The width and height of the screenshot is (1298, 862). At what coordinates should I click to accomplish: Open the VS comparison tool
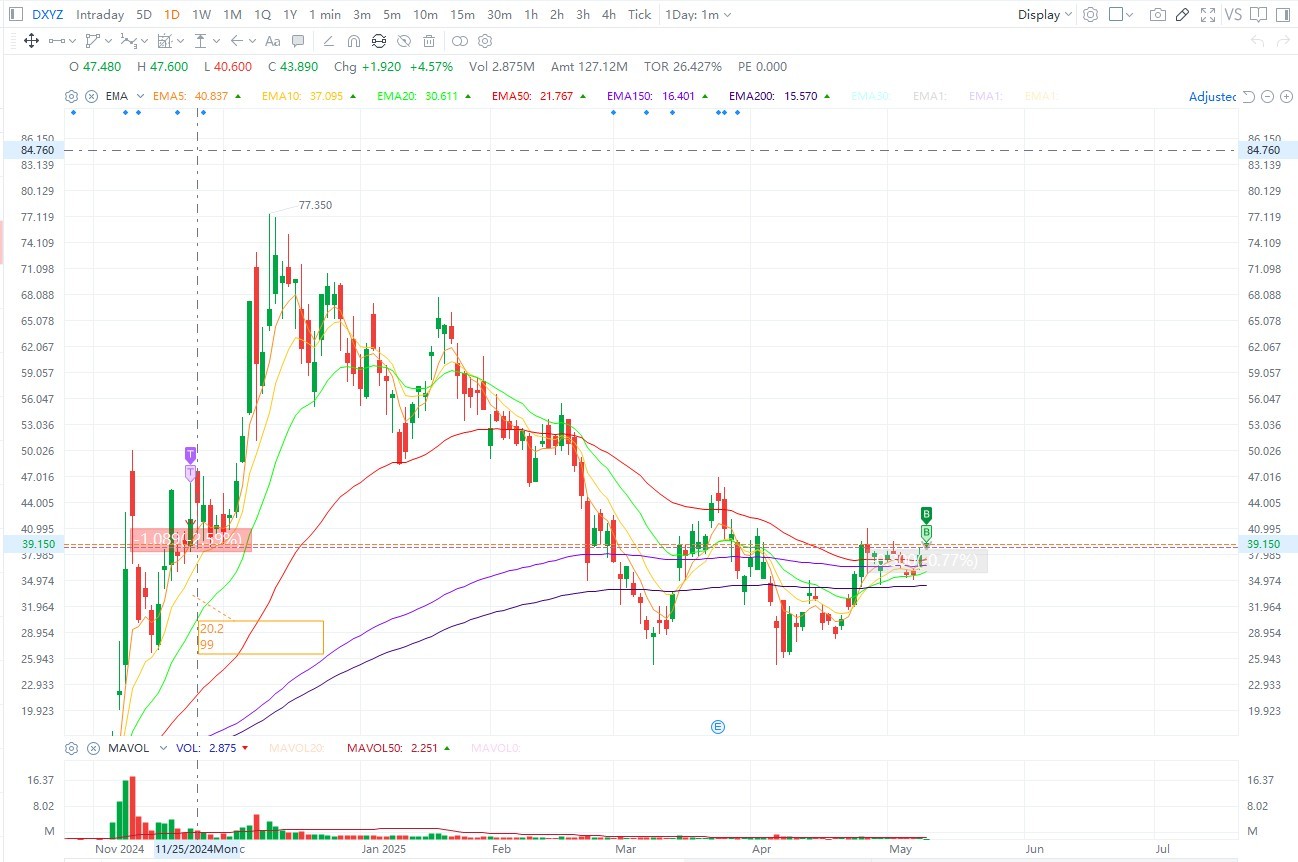[x=1233, y=15]
